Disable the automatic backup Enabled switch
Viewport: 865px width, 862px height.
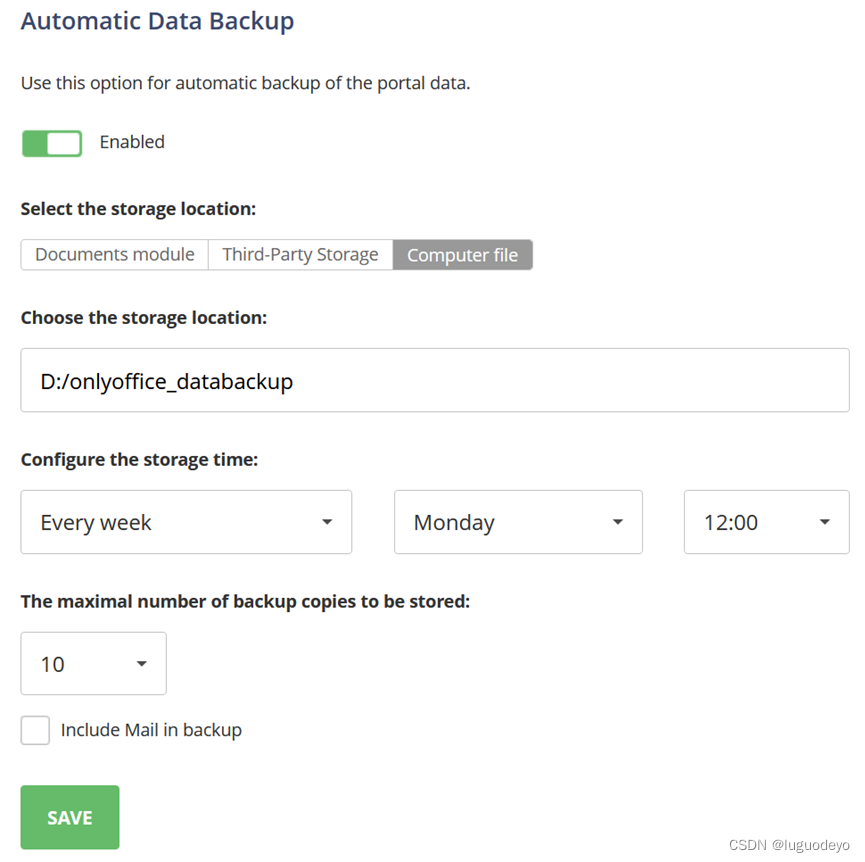52,143
